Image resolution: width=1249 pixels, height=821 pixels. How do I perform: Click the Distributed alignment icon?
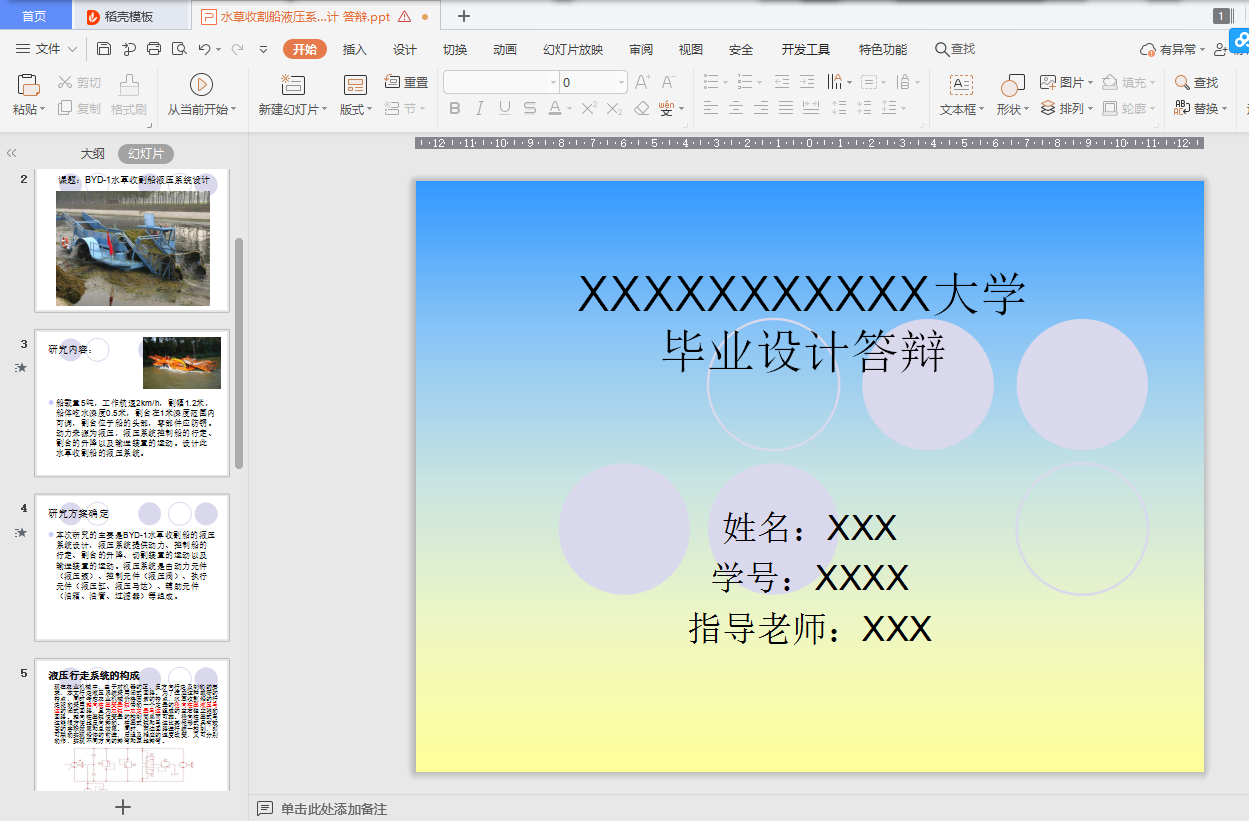811,108
